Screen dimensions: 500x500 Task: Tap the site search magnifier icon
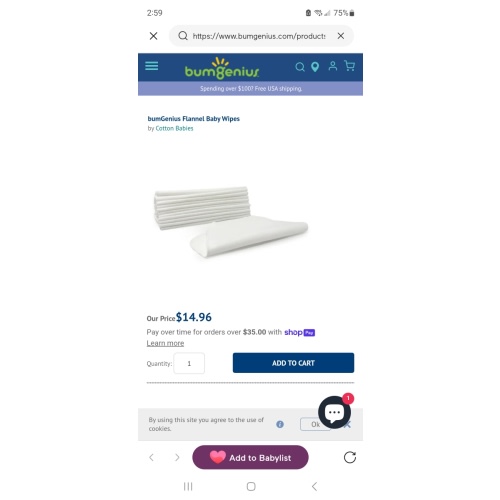[300, 67]
